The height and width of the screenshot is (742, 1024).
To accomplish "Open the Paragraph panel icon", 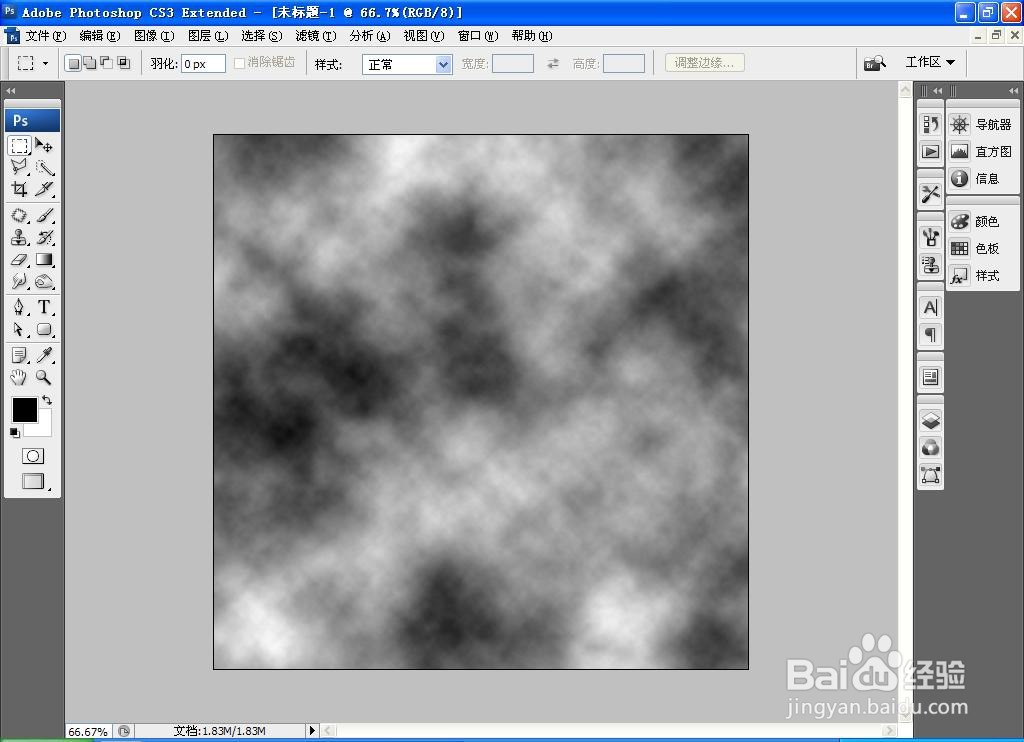I will (x=931, y=336).
